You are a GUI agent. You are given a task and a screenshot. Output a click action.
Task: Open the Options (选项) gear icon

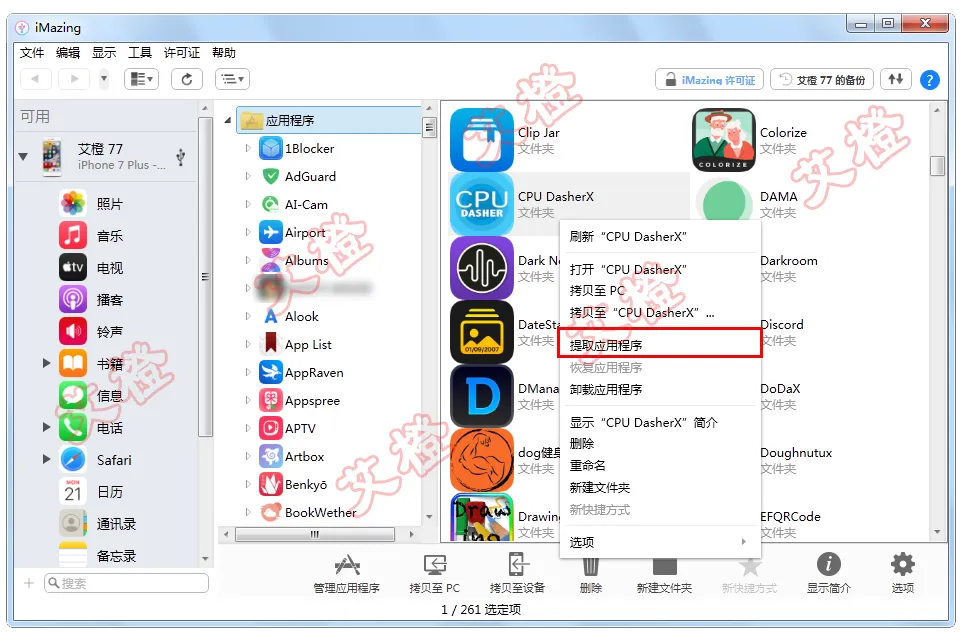902,564
